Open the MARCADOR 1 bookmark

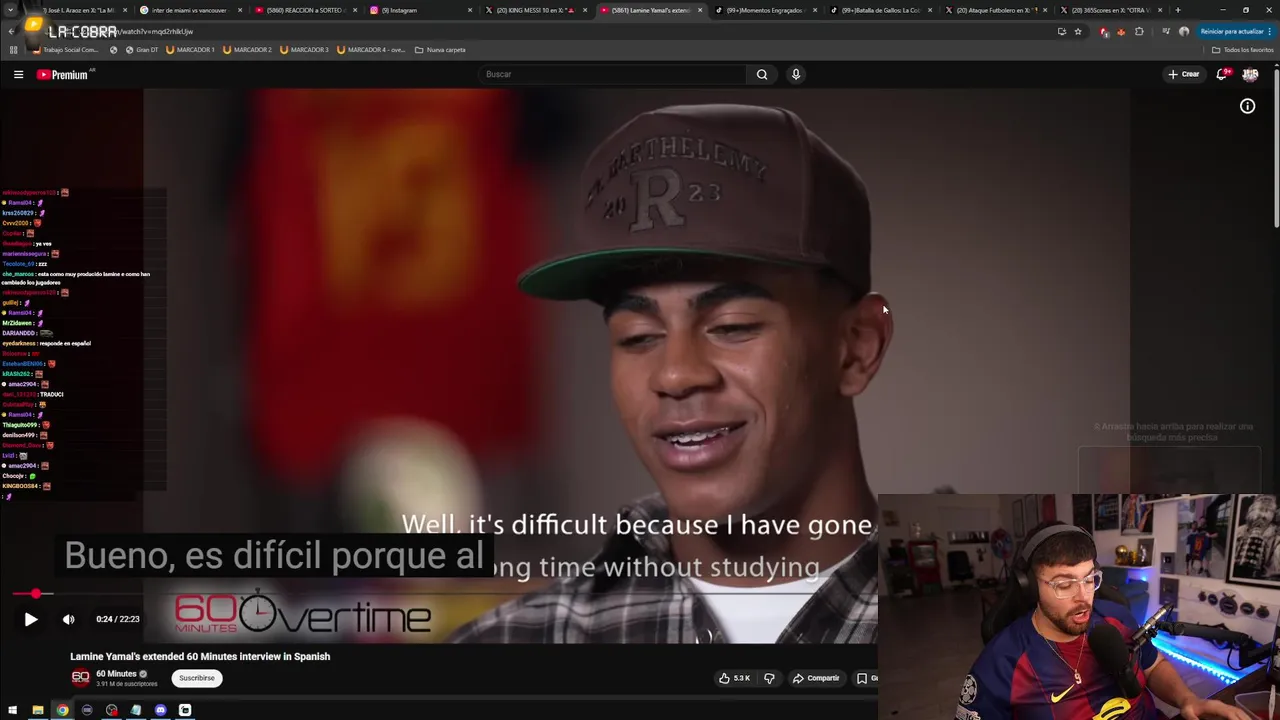[x=190, y=49]
